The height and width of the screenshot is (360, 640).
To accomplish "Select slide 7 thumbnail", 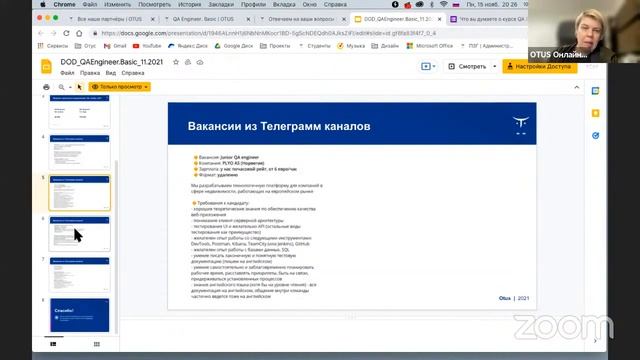I will pos(80,274).
